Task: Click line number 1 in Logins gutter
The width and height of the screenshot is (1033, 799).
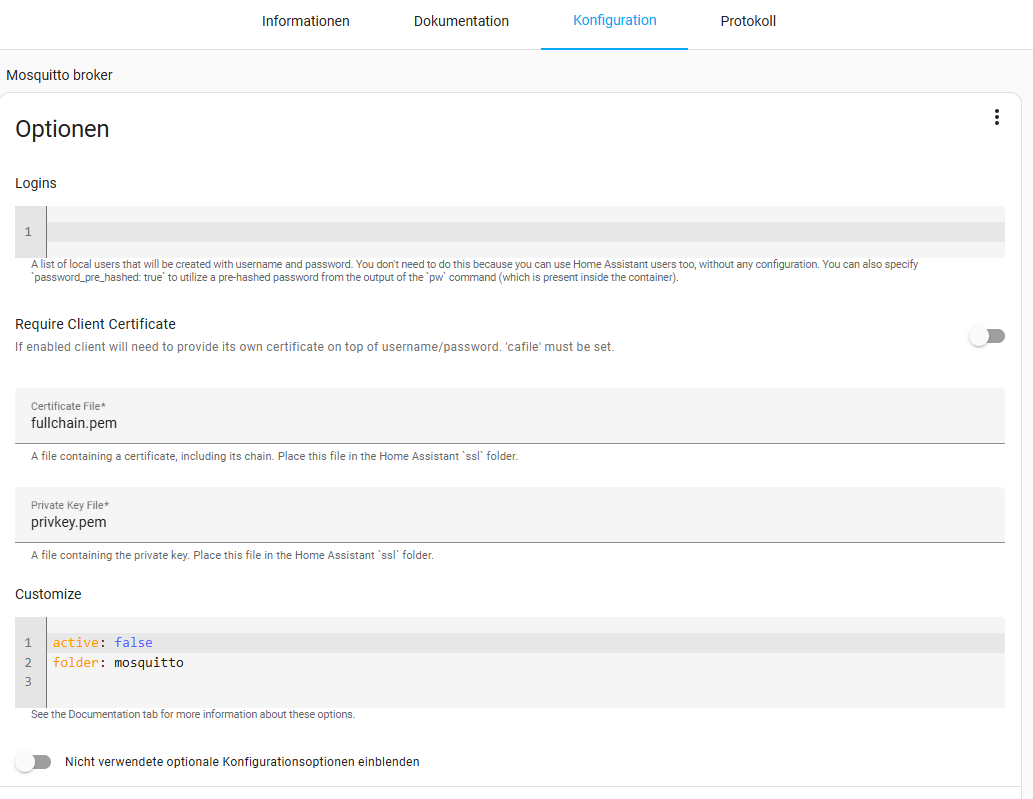Action: 28,232
